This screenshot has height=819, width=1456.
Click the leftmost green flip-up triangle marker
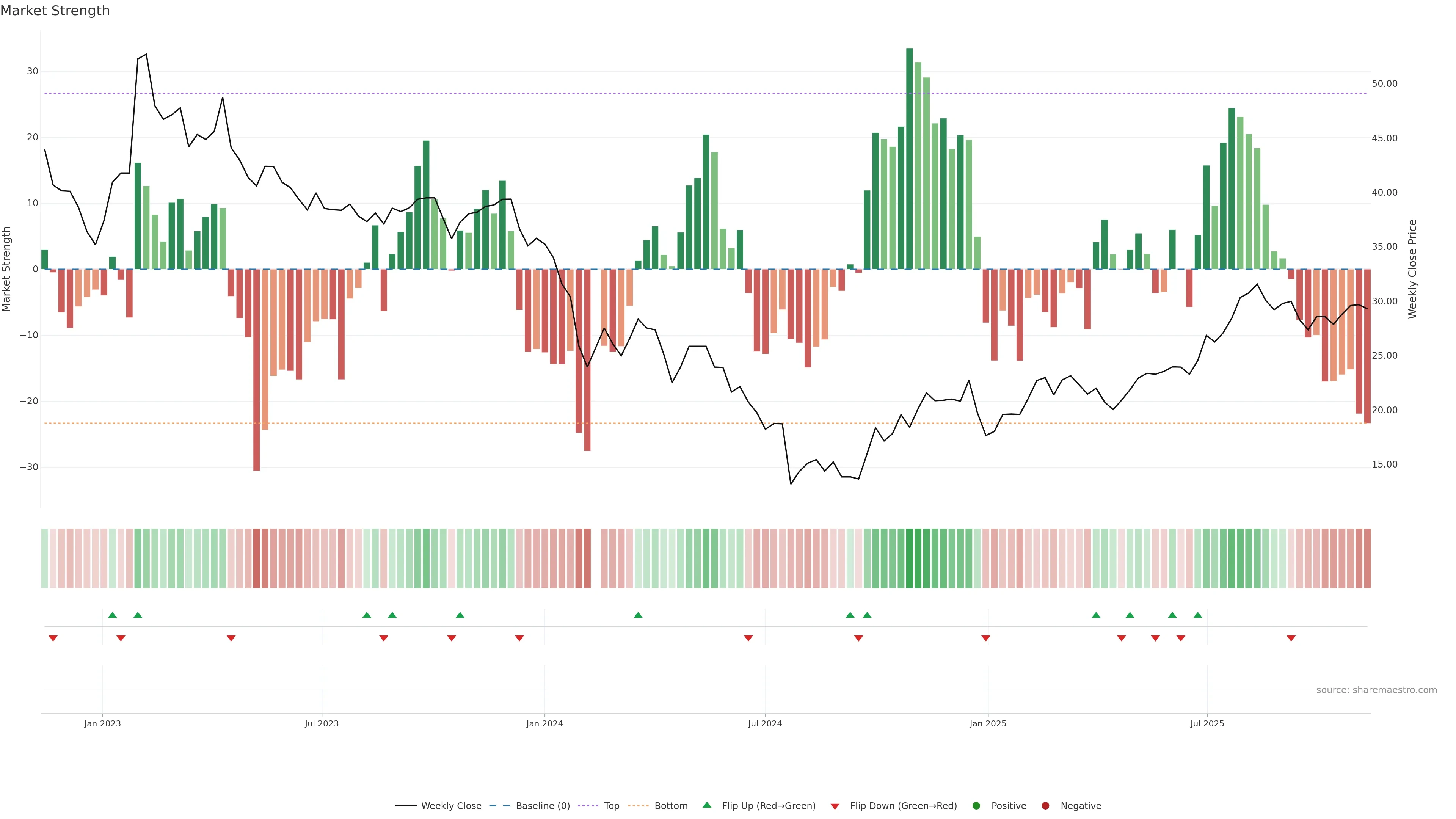112,615
